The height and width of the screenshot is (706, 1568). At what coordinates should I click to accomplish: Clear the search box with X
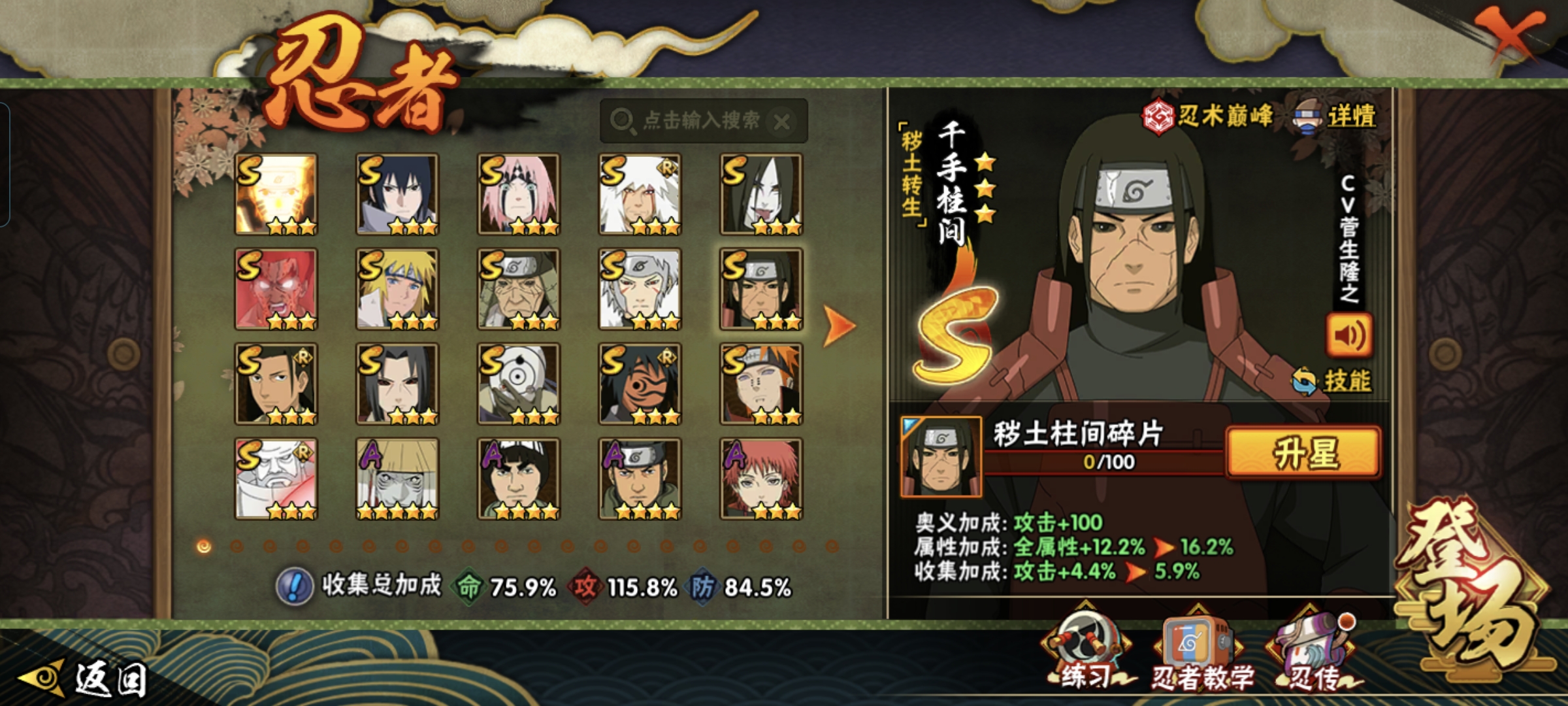coord(781,122)
